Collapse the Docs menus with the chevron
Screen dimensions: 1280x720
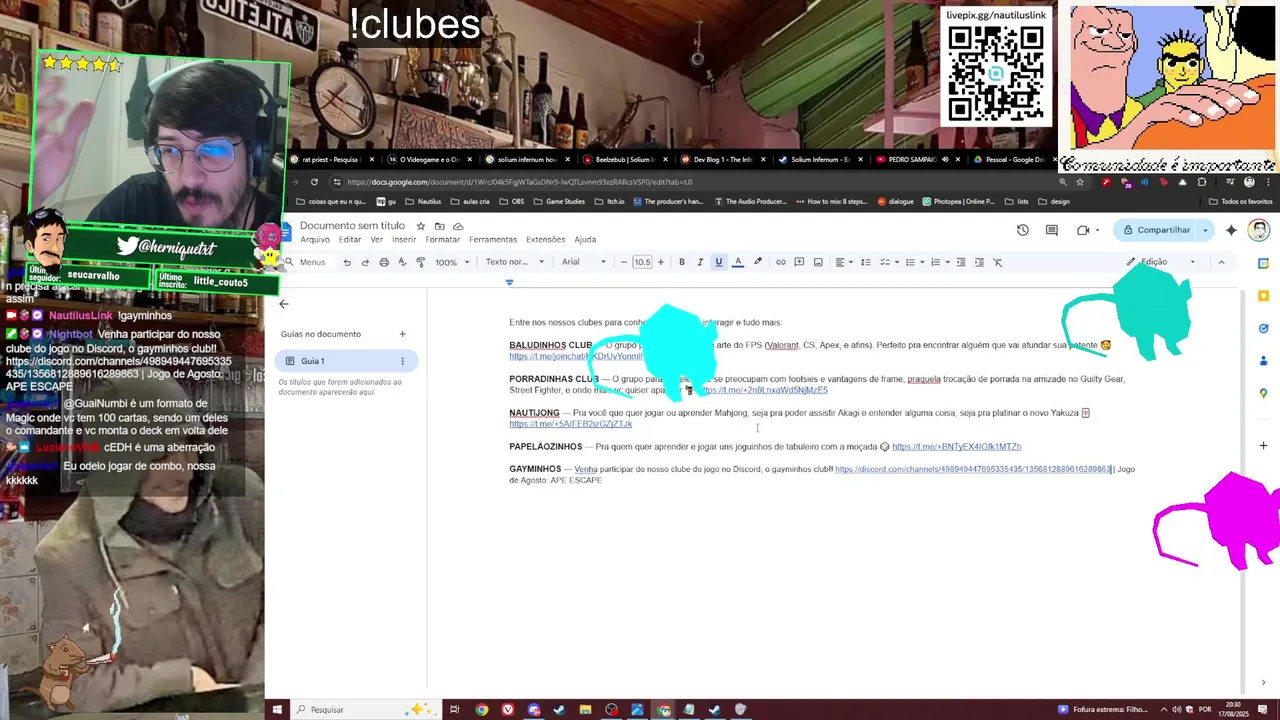[x=1221, y=262]
